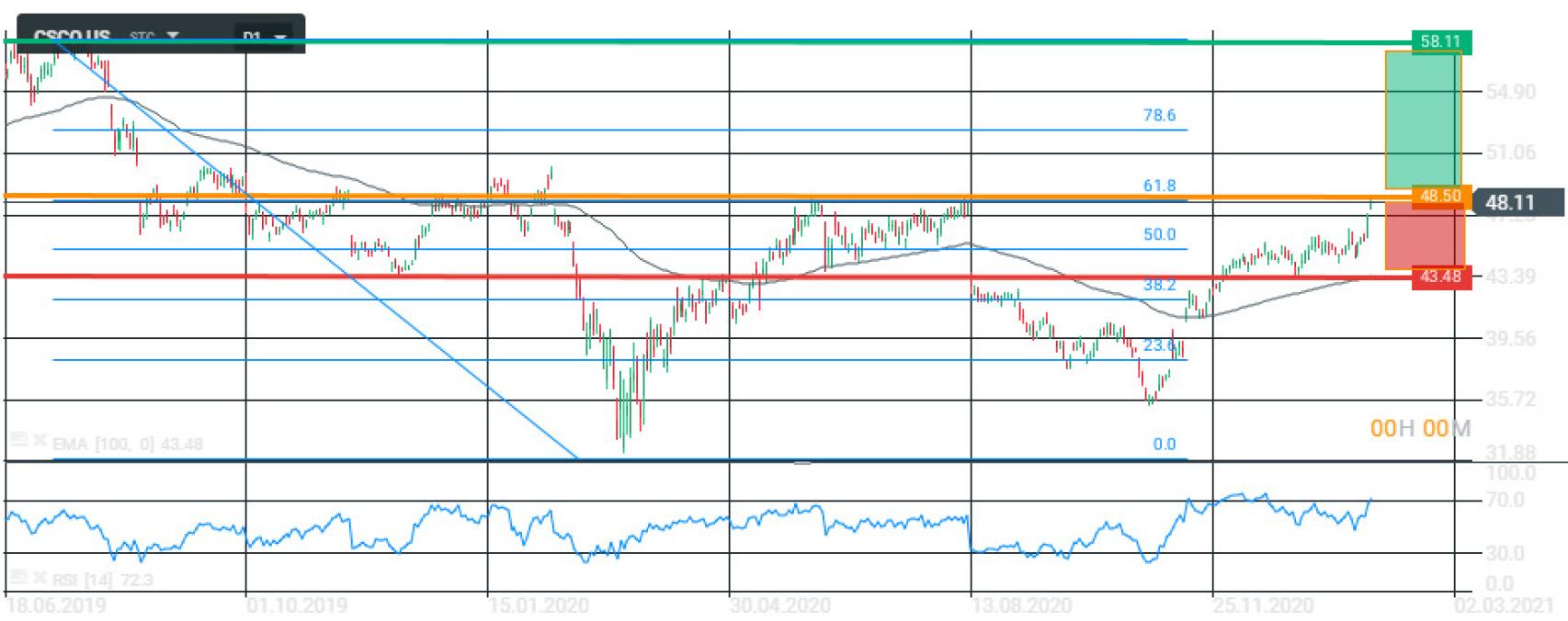Image resolution: width=1568 pixels, height=621 pixels.
Task: Expand the STC chart type dropdown arrow
Action: coord(172,37)
